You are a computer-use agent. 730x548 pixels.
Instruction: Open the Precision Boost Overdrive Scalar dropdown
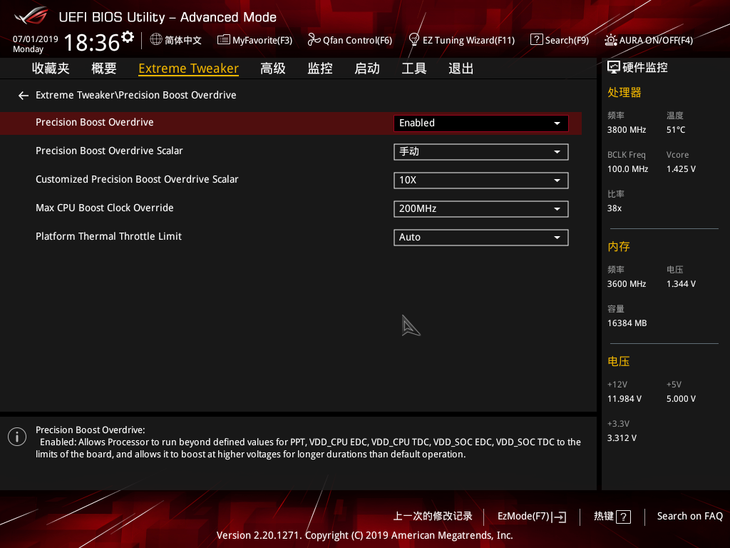pyautogui.click(x=480, y=152)
